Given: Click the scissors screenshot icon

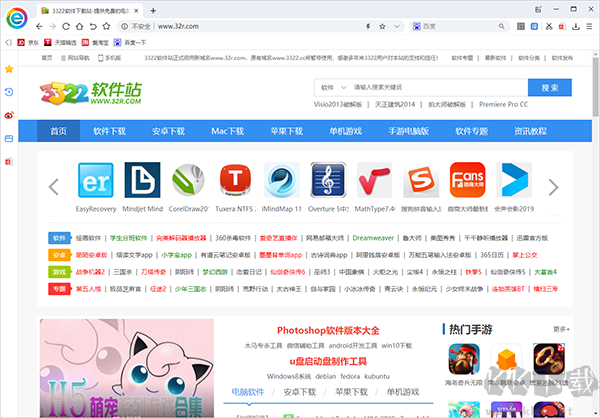Looking at the screenshot, I should pyautogui.click(x=549, y=26).
